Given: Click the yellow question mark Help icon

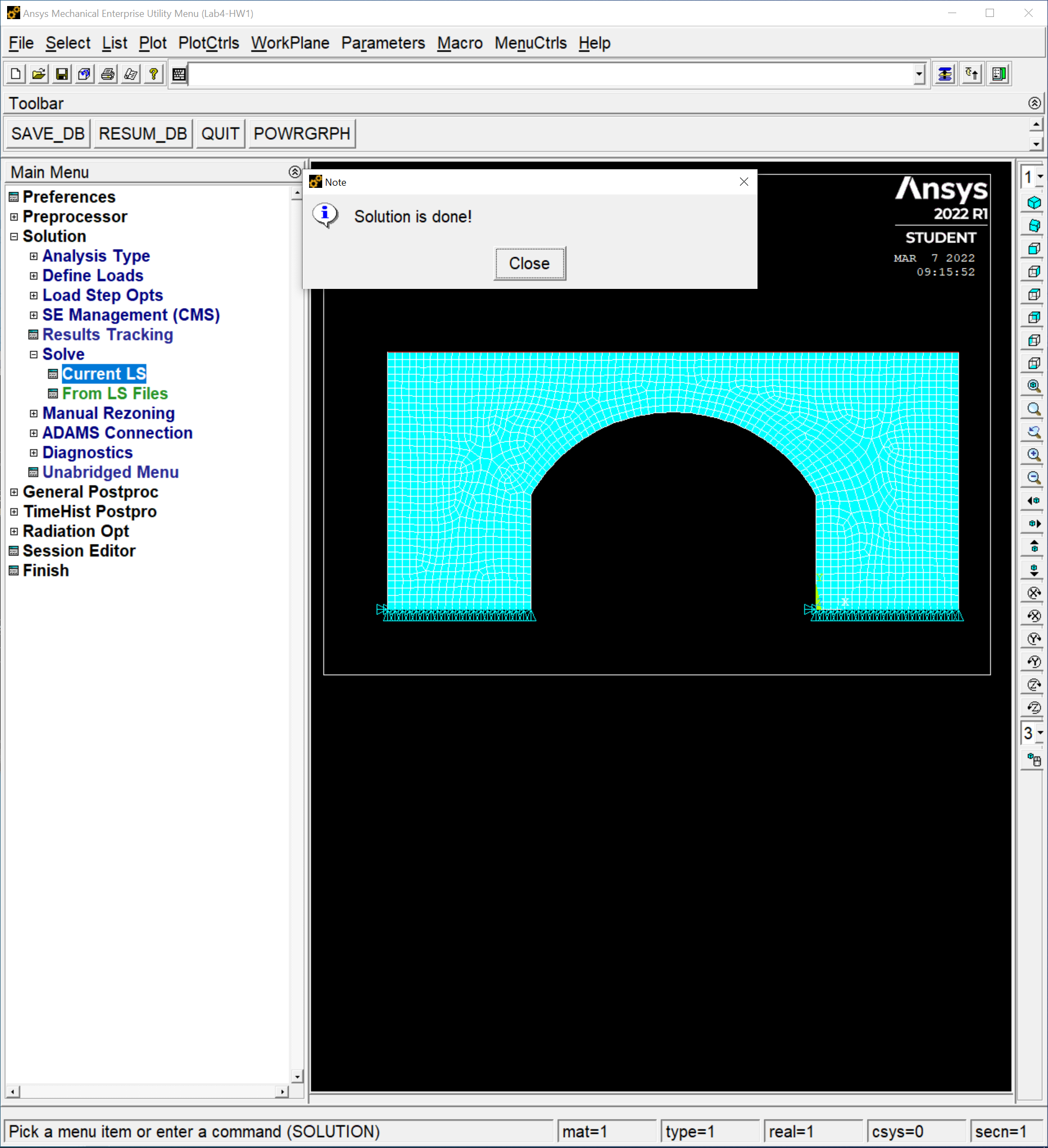Looking at the screenshot, I should coord(153,75).
